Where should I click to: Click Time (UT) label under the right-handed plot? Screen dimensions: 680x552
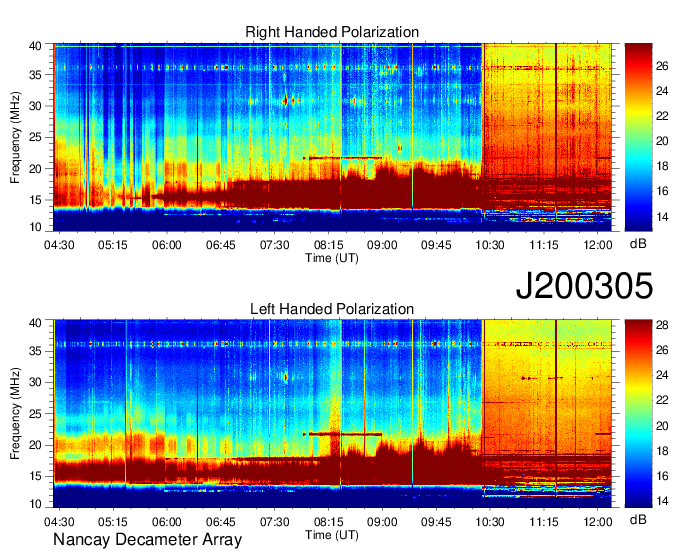tap(332, 258)
